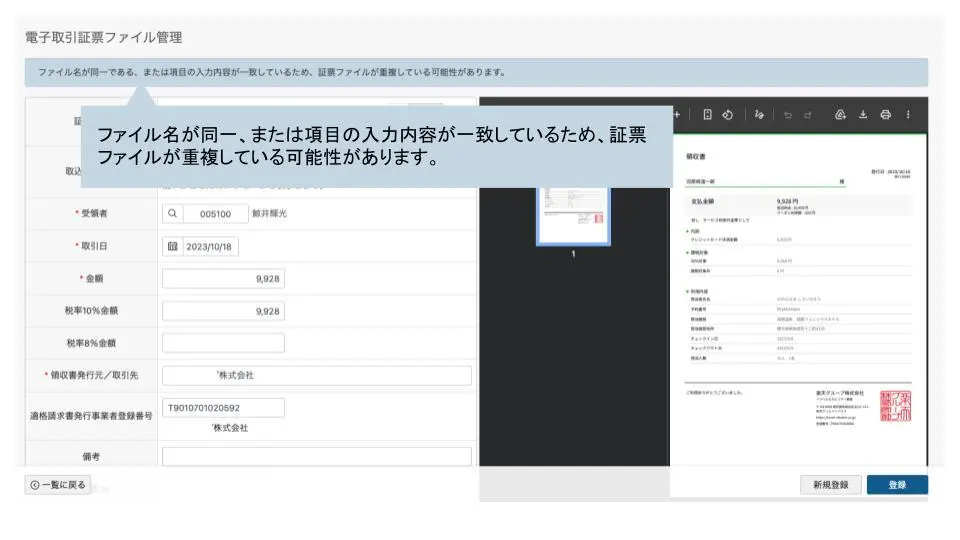Click the zoom in plus icon in PDF toolbar
The width and height of the screenshot is (960, 540).
pyautogui.click(x=677, y=114)
